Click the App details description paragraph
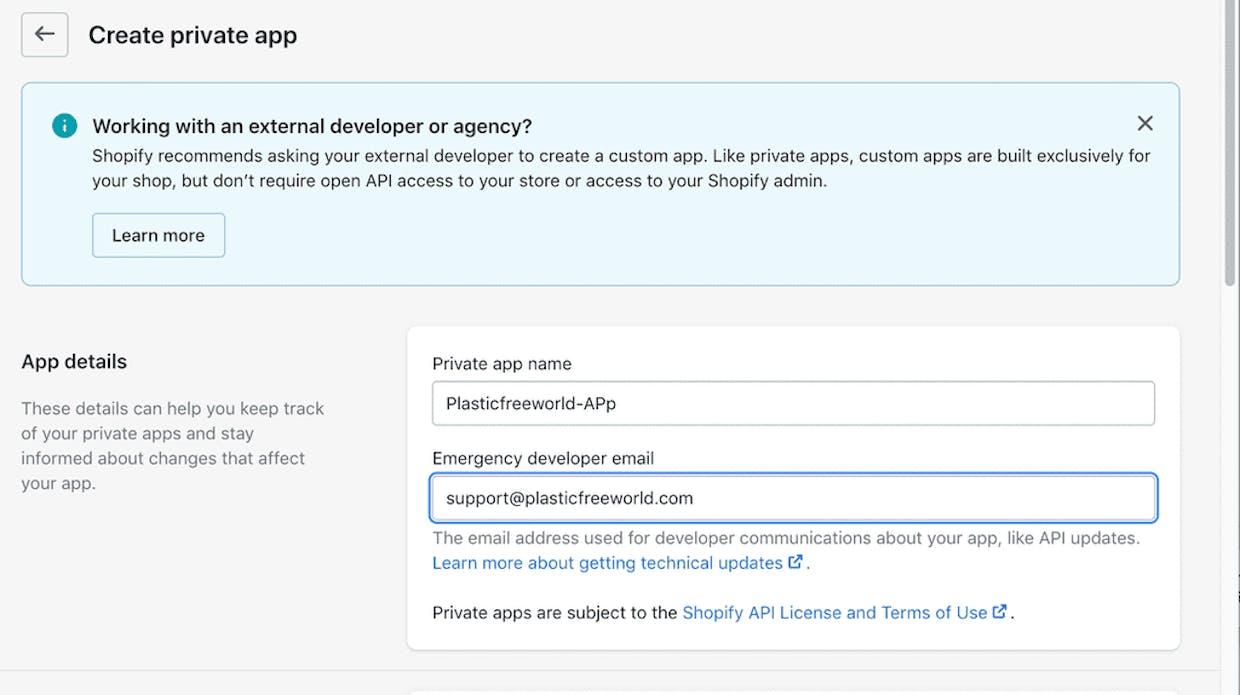This screenshot has width=1240, height=695. (173, 446)
